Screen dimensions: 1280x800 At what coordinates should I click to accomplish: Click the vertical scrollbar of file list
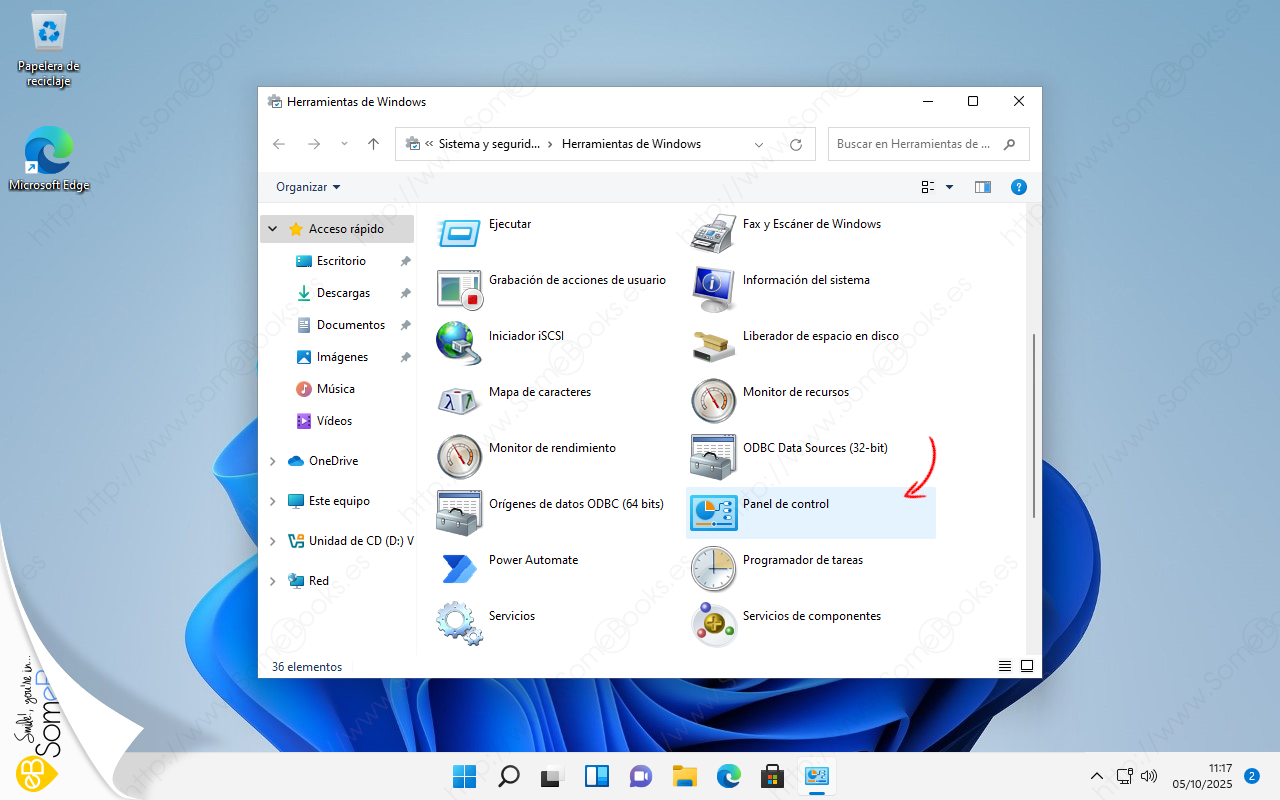click(x=1032, y=425)
